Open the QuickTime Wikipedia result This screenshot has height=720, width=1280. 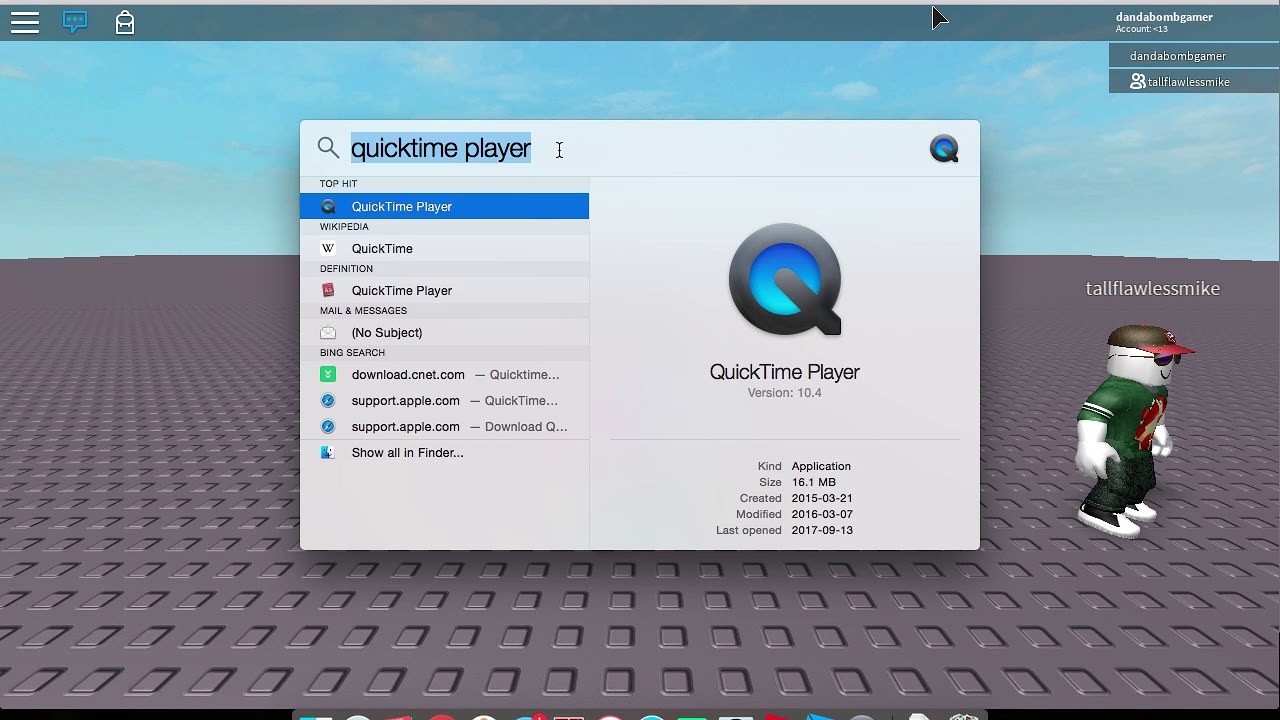pos(444,248)
